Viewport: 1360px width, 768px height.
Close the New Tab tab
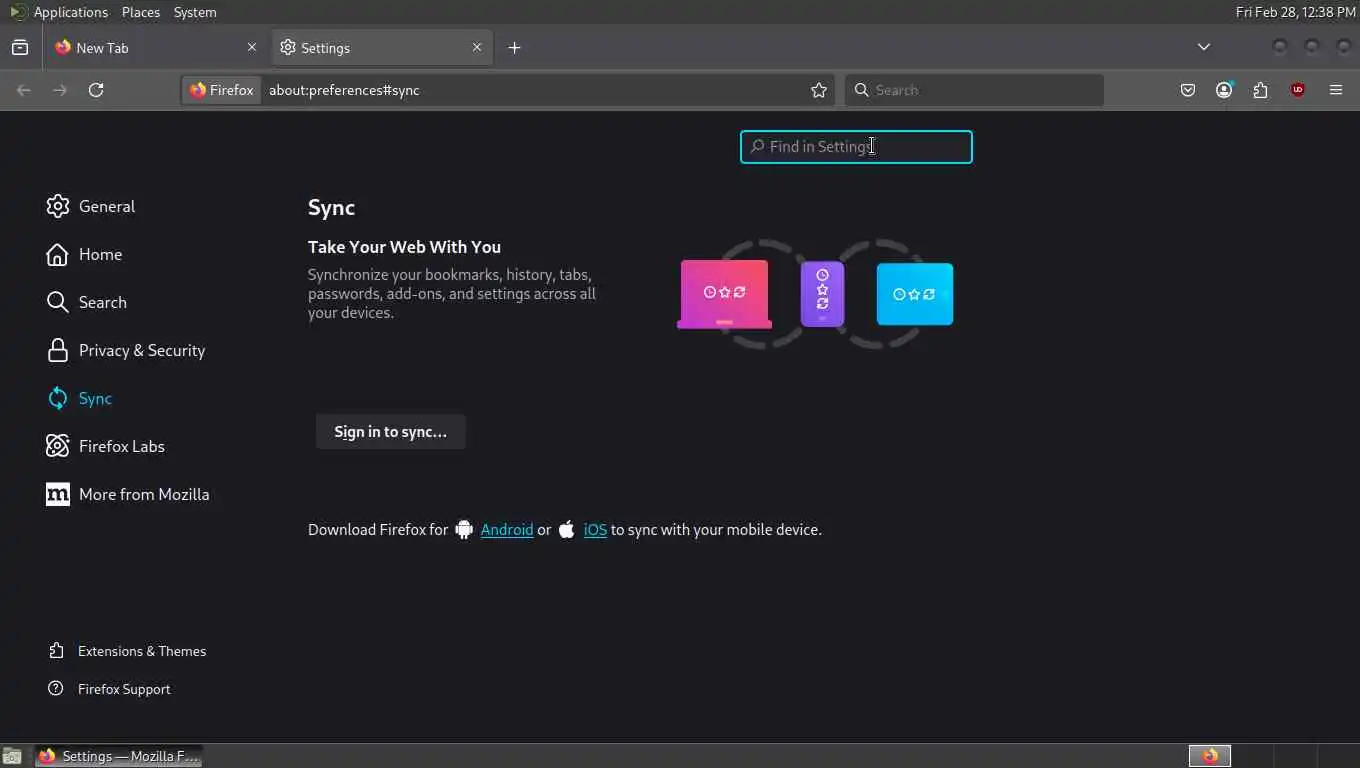pos(252,47)
